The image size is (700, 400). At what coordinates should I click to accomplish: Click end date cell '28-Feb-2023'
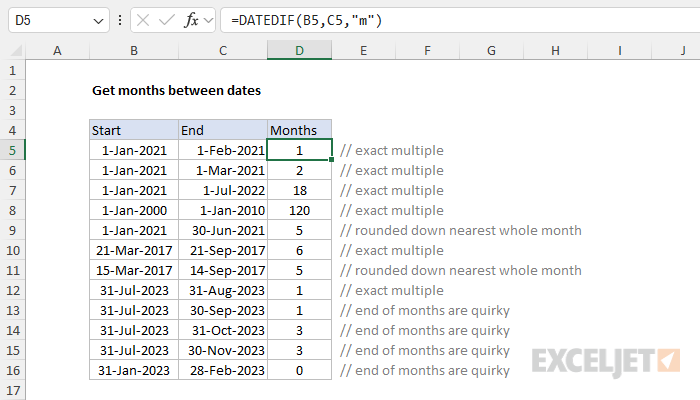coord(223,371)
